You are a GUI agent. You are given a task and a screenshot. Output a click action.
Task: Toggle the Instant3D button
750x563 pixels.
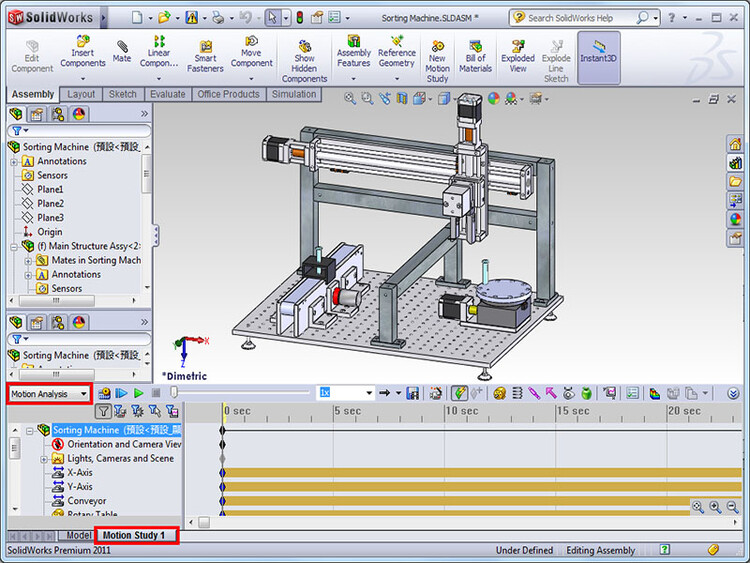pos(598,57)
